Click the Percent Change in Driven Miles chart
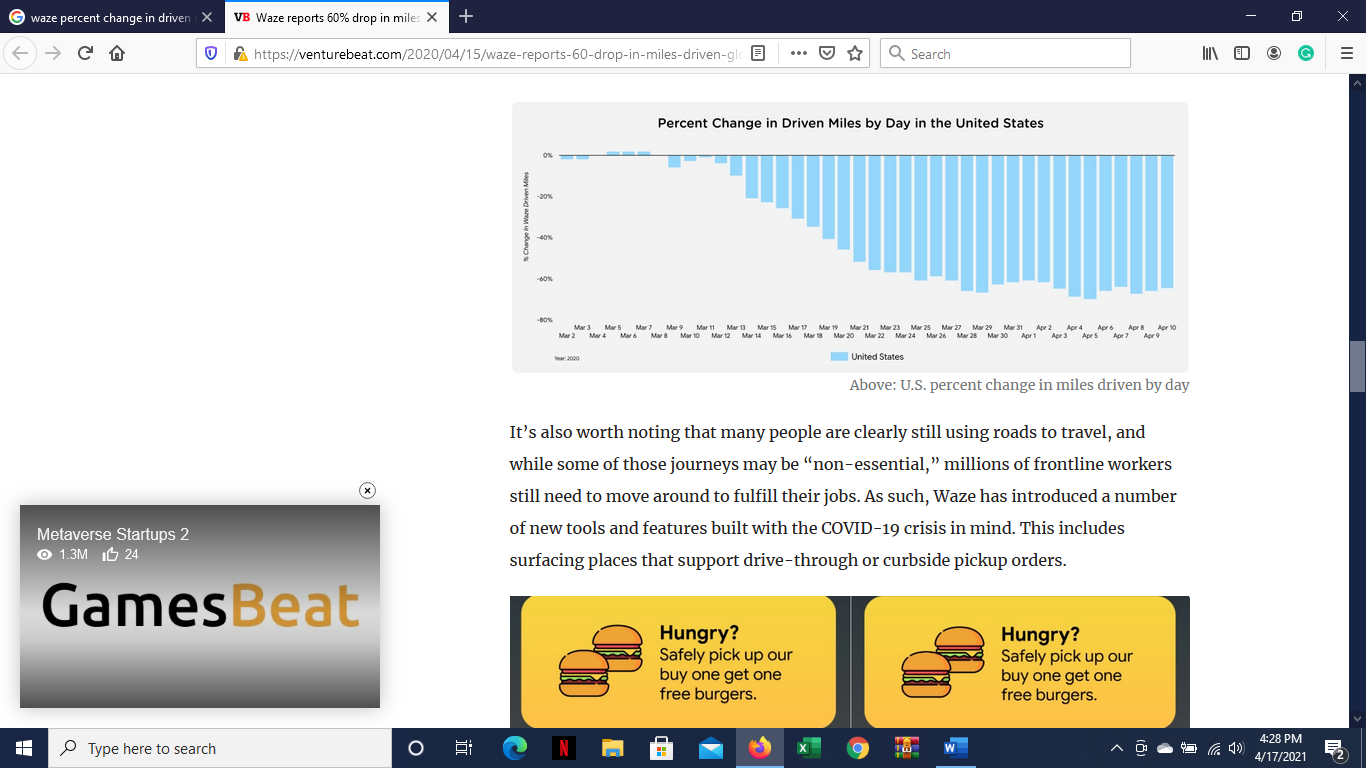Viewport: 1366px width, 768px height. 850,237
